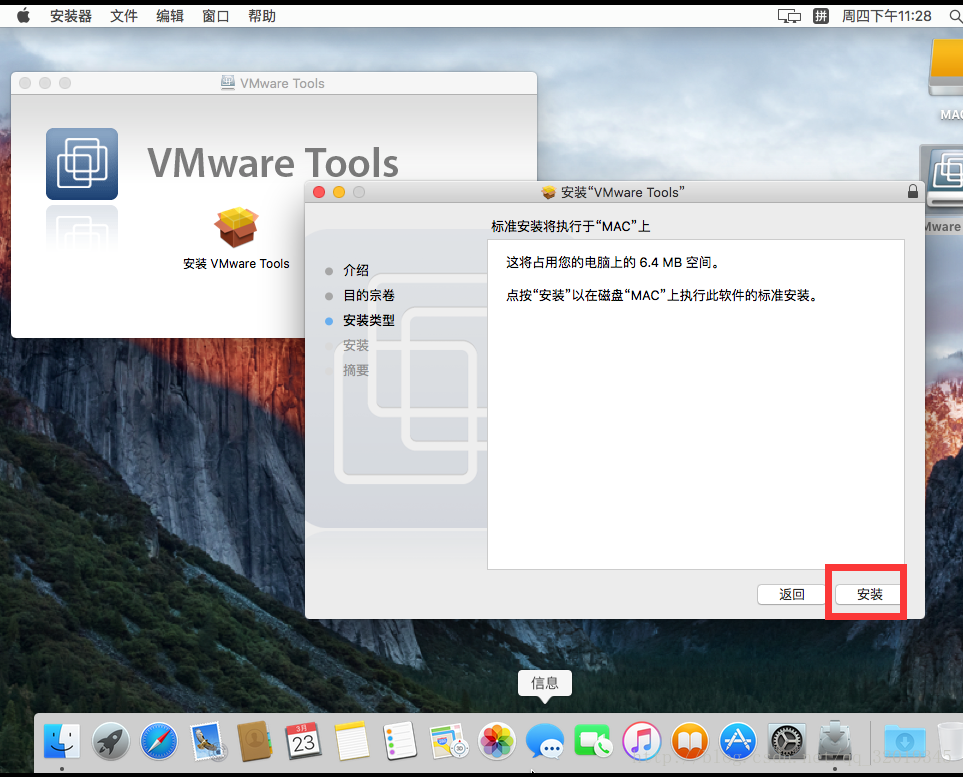The height and width of the screenshot is (777, 963).
Task: Select the 介绍 step in the installer sidebar
Action: point(356,270)
